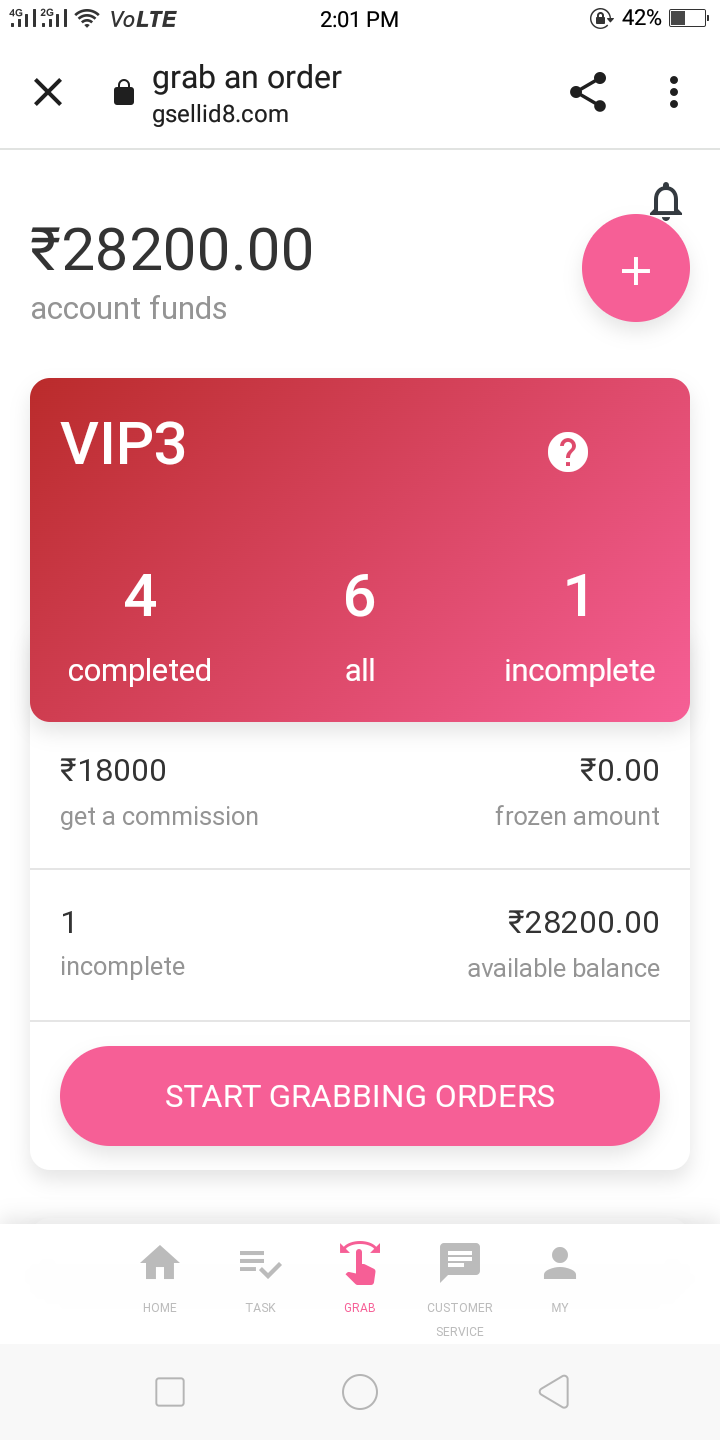The height and width of the screenshot is (1440, 720).
Task: Open the VIP3 help question mark
Action: click(x=568, y=452)
